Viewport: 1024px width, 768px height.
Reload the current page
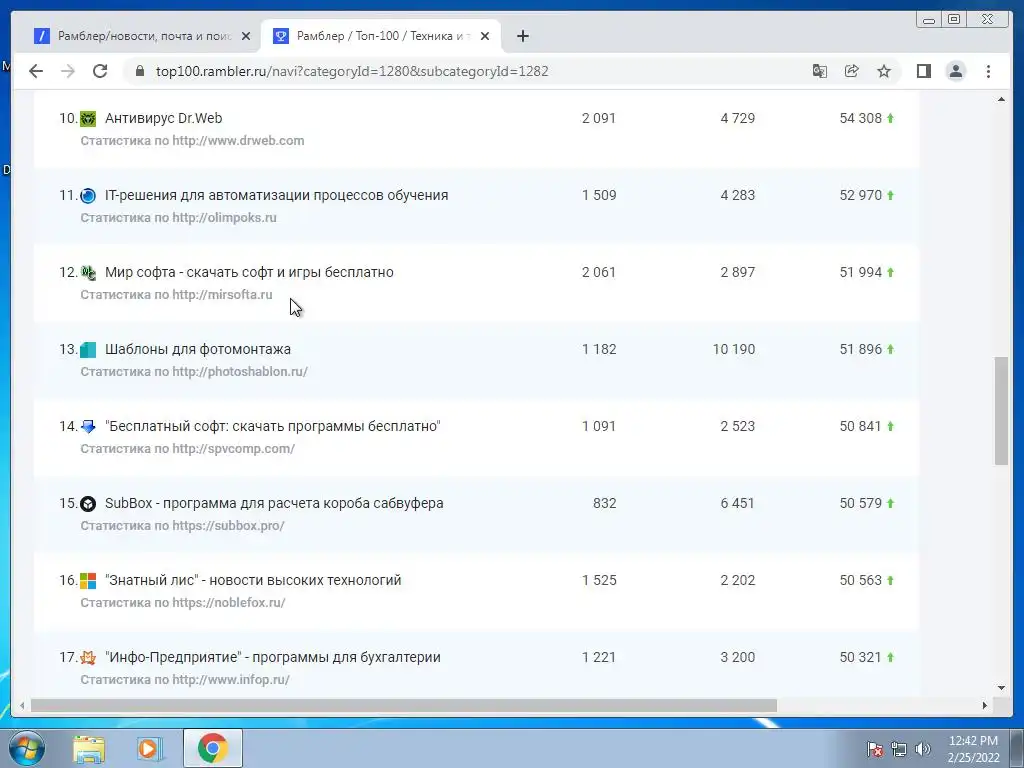(100, 71)
